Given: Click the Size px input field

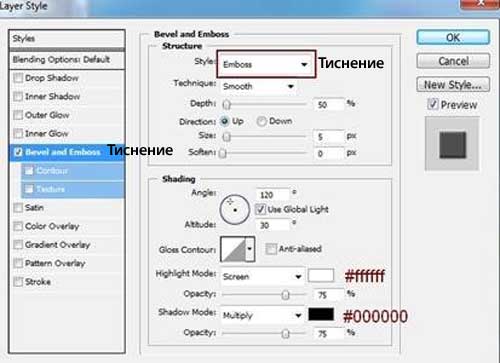Looking at the screenshot, I should coord(329,137).
